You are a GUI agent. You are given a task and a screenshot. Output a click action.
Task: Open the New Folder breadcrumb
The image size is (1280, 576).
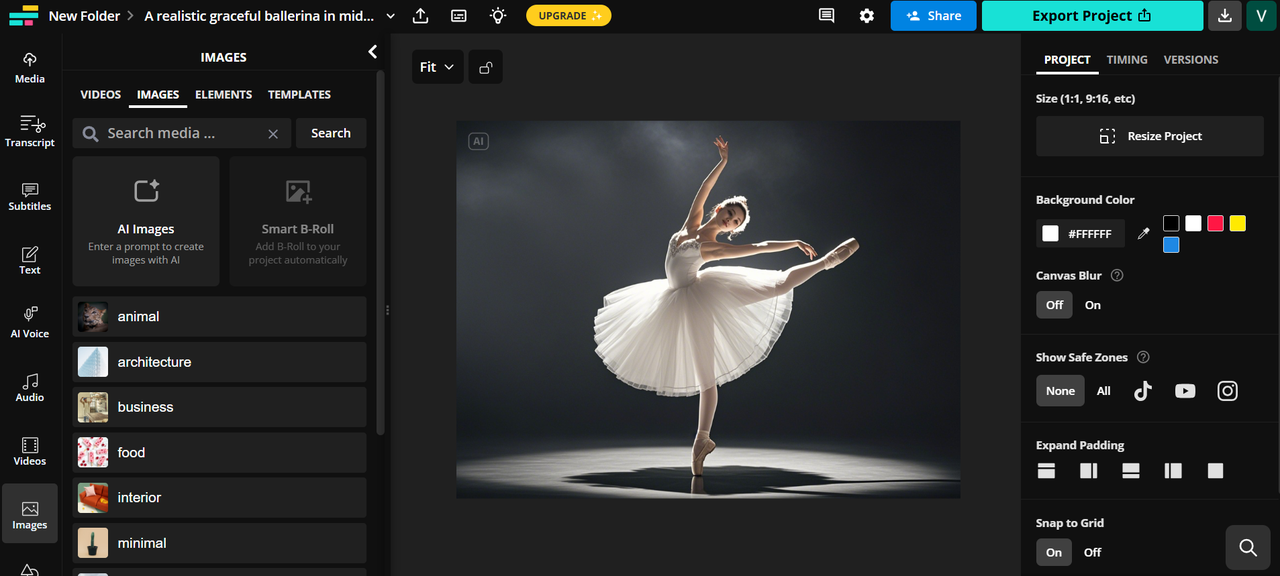click(85, 16)
